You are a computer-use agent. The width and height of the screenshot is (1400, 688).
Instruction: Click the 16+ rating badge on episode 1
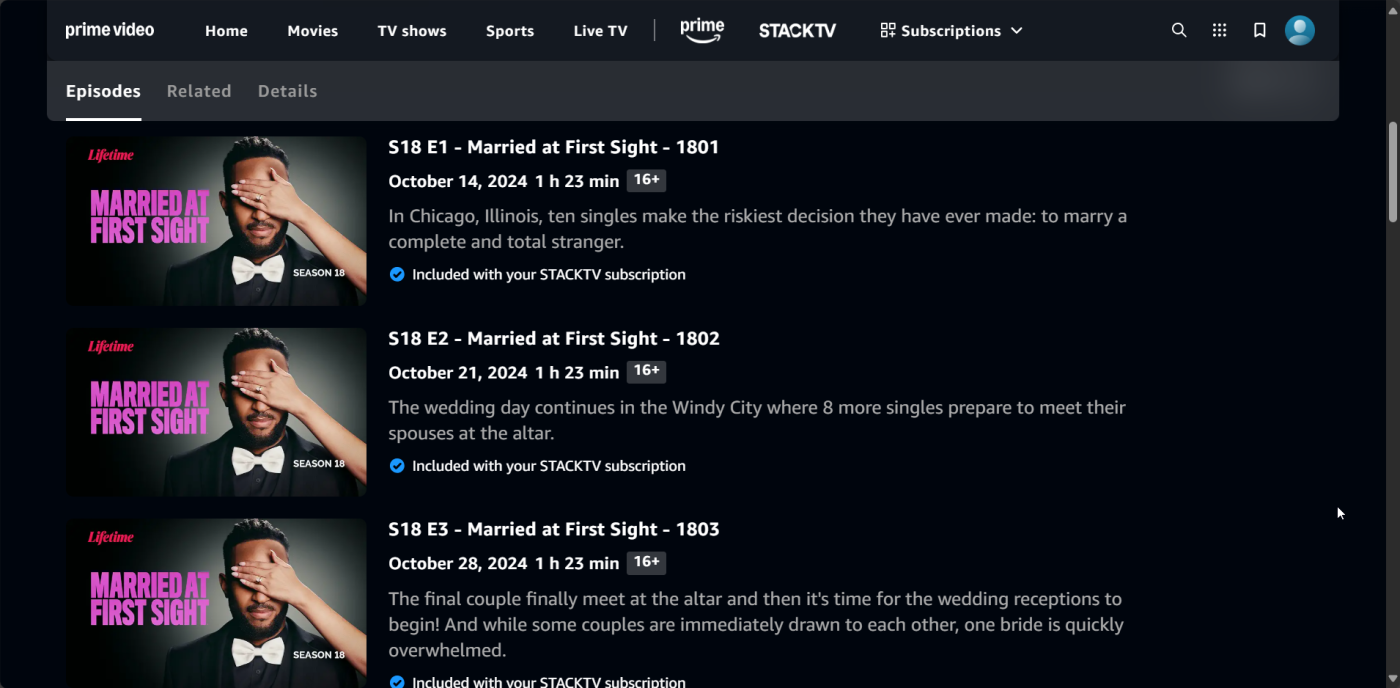pos(646,180)
